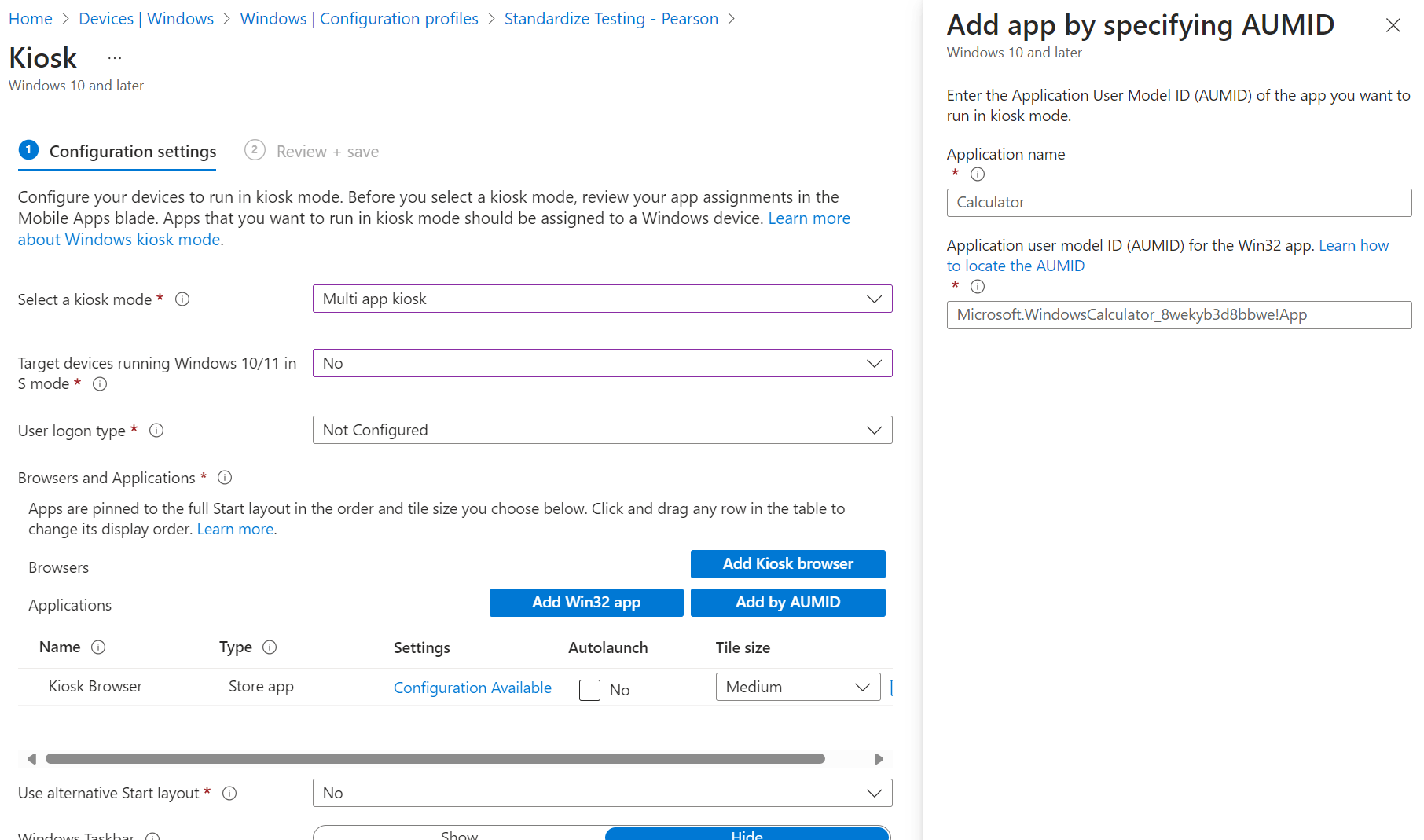This screenshot has width=1424, height=840.
Task: Open the ellipsis menu next to Kiosk title
Action: 115,58
